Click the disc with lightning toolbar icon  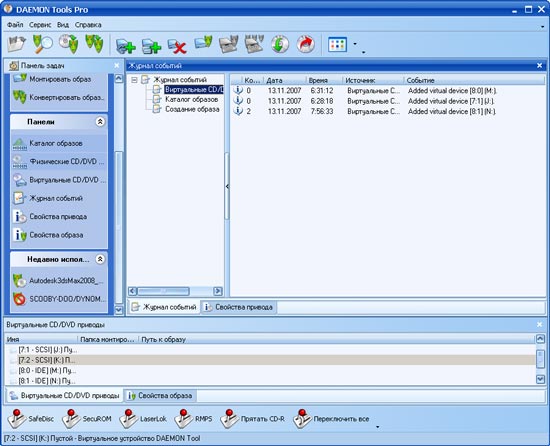coord(68,44)
